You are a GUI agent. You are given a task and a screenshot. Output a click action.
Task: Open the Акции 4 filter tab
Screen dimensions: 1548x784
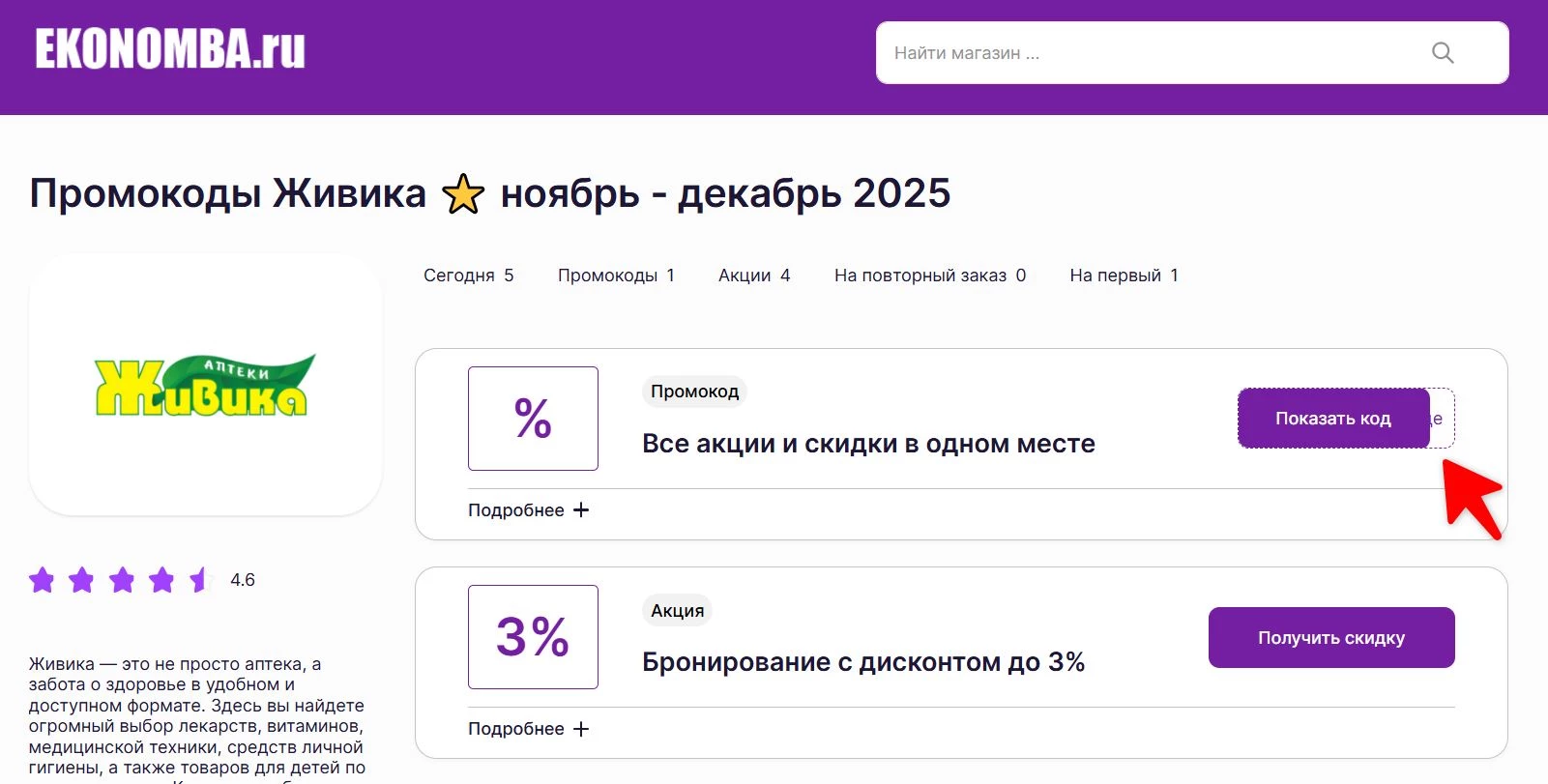click(x=754, y=275)
